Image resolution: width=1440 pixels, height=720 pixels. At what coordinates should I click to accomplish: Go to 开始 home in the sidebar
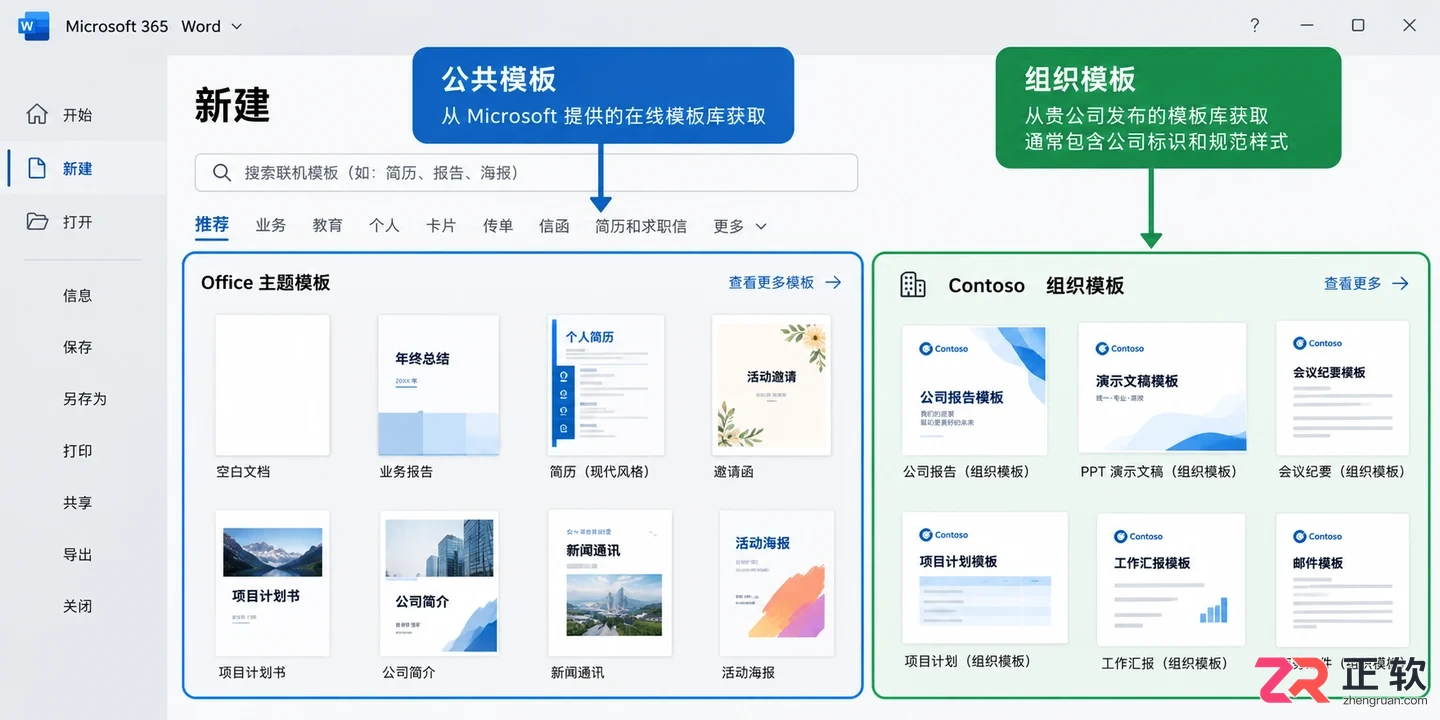click(x=83, y=115)
